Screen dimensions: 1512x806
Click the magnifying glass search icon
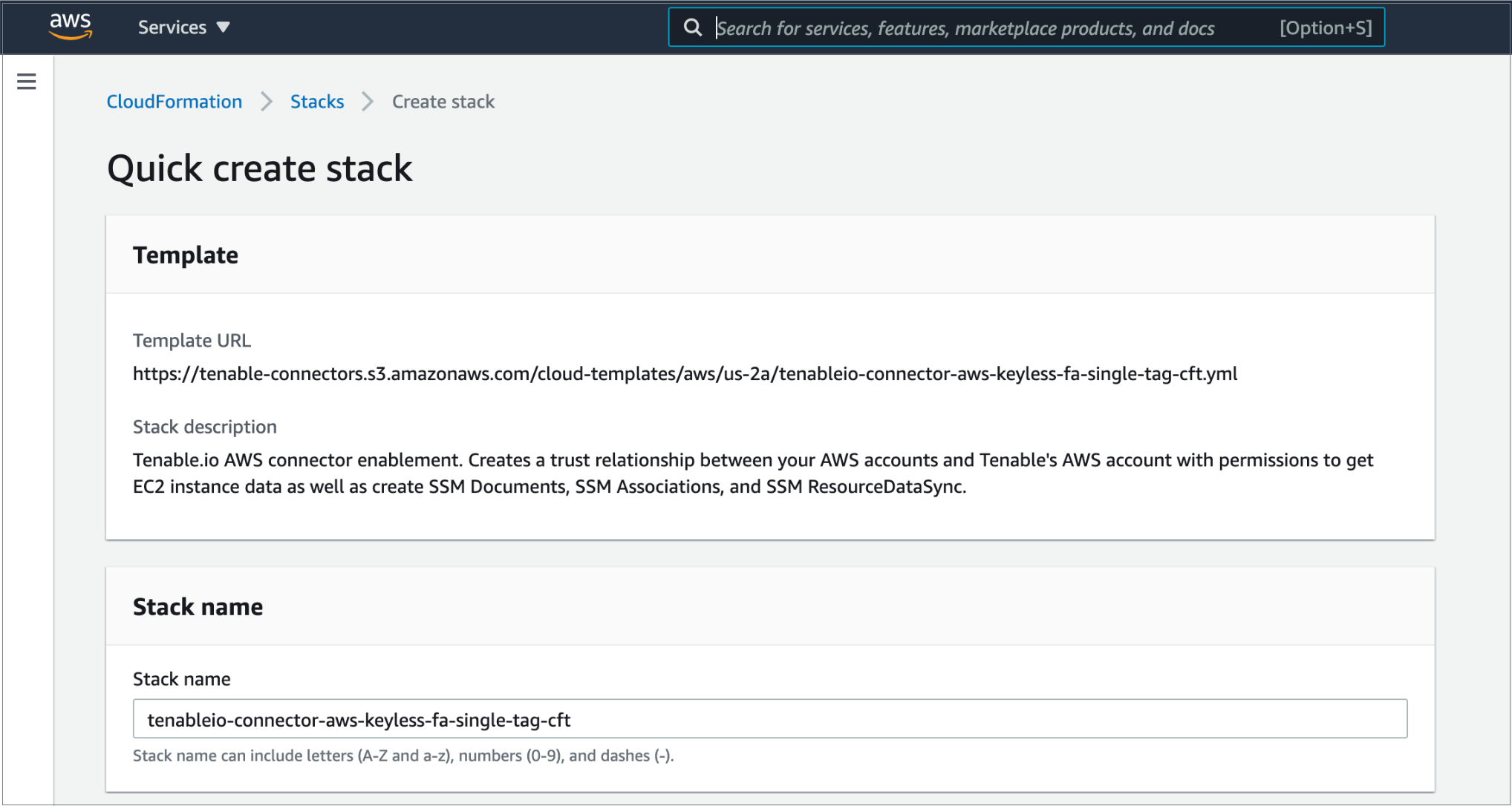(692, 27)
